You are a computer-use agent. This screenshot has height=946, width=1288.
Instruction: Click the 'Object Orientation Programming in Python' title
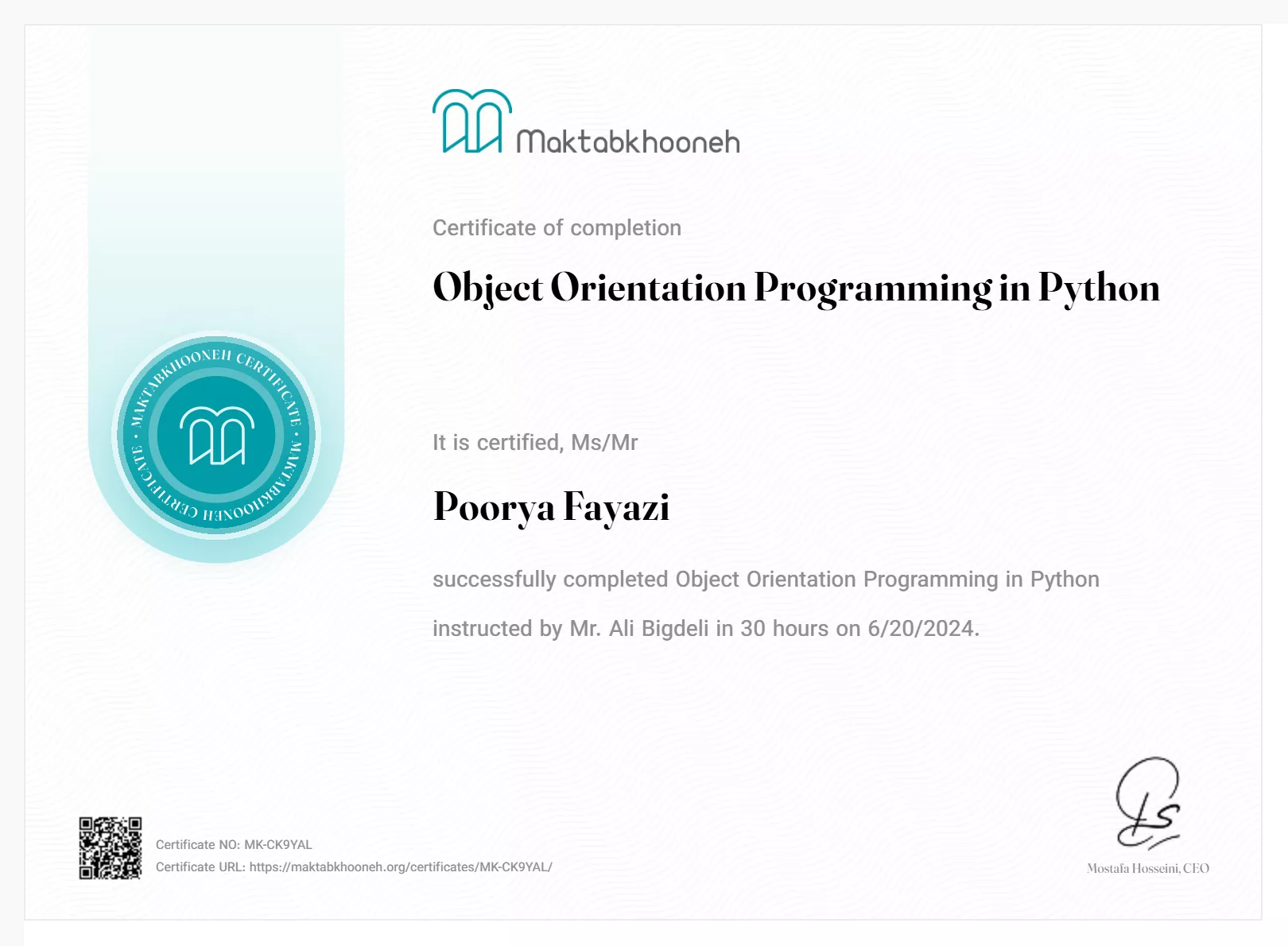(795, 288)
